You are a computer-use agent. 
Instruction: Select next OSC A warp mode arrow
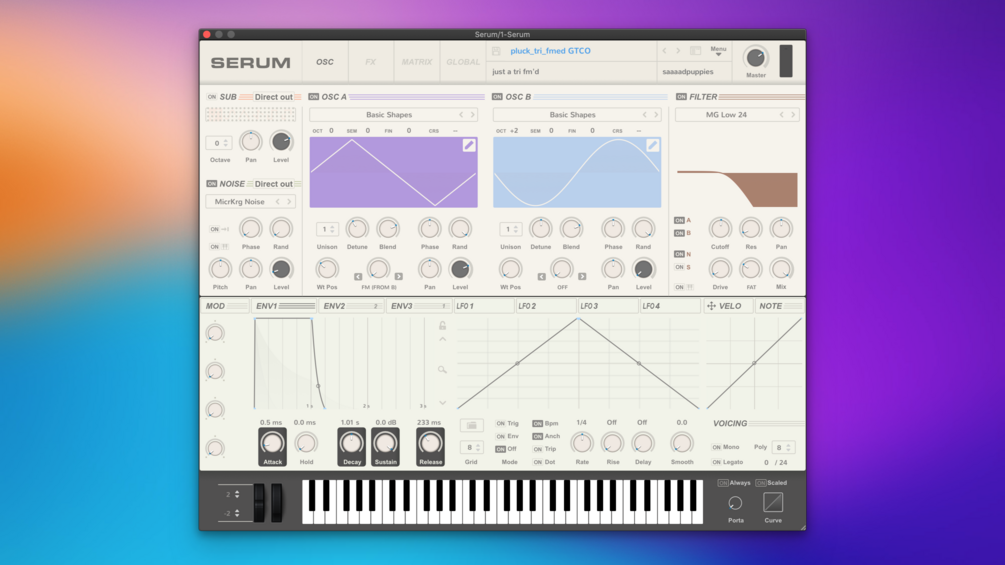(x=399, y=277)
